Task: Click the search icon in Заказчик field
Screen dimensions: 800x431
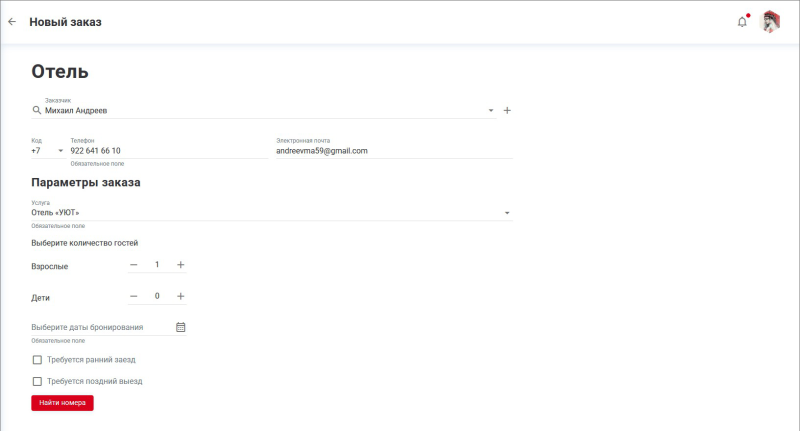Action: [x=37, y=110]
